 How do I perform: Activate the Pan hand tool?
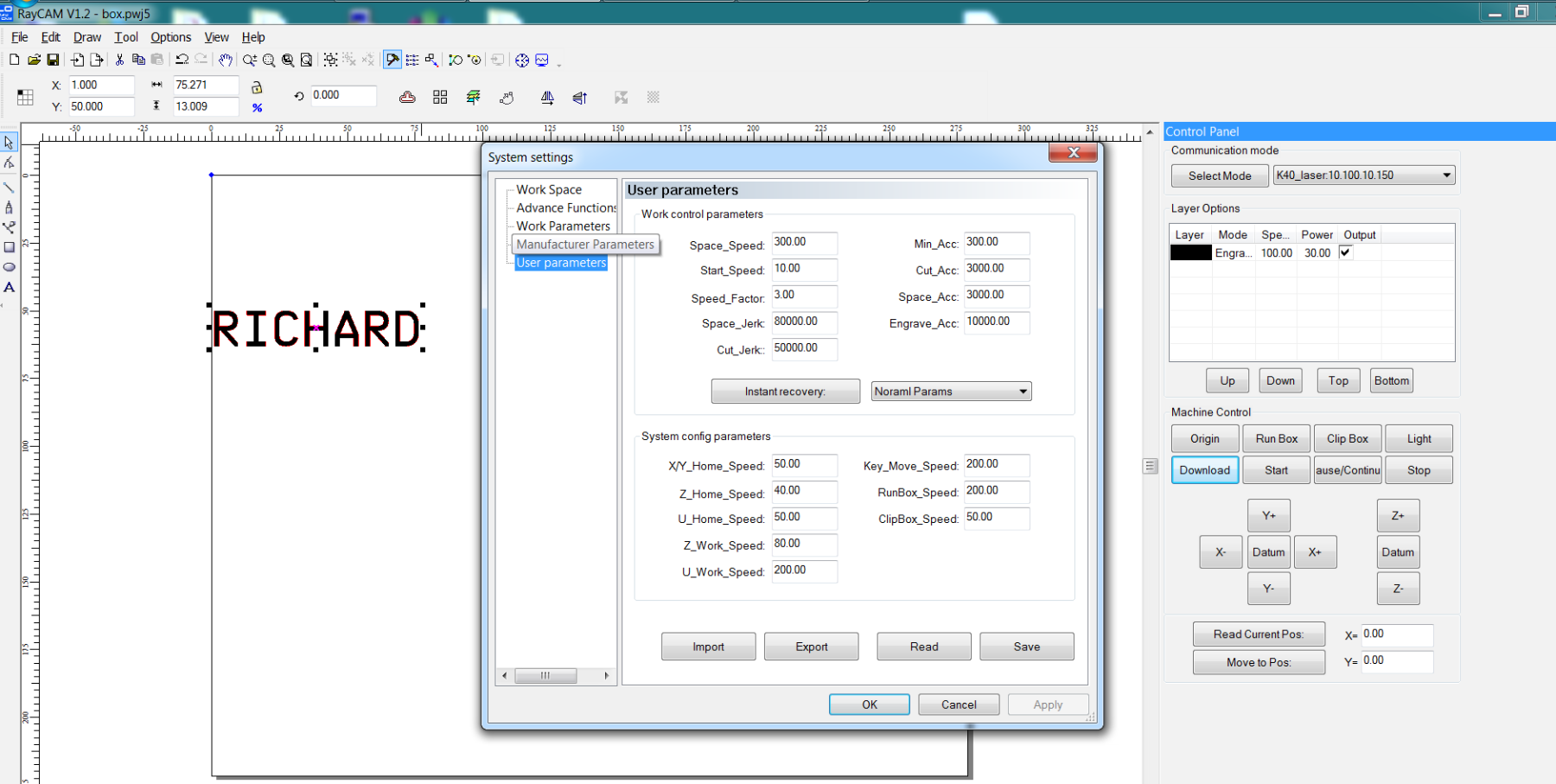click(225, 60)
